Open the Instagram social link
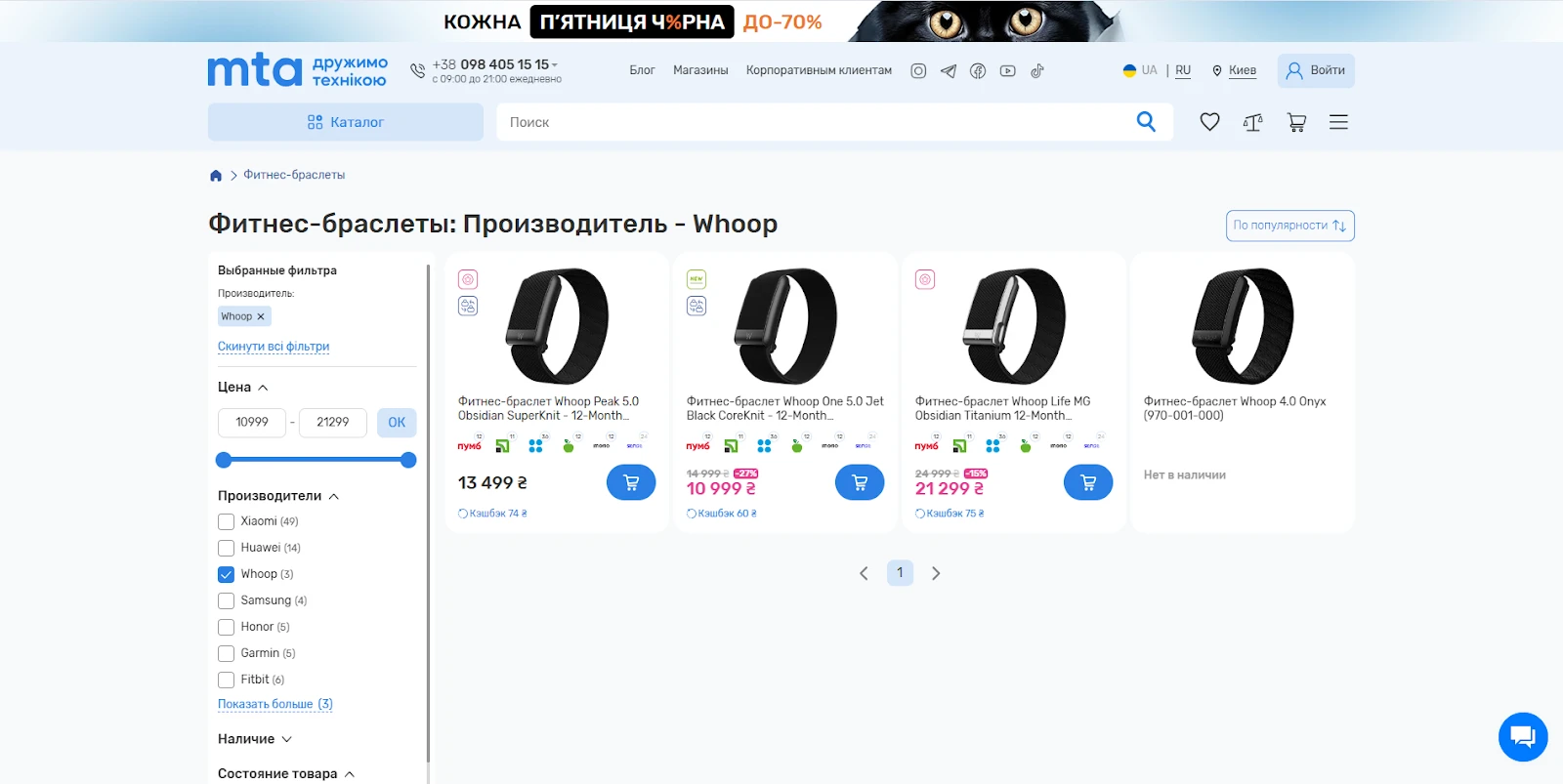Image resolution: width=1563 pixels, height=784 pixels. click(918, 70)
